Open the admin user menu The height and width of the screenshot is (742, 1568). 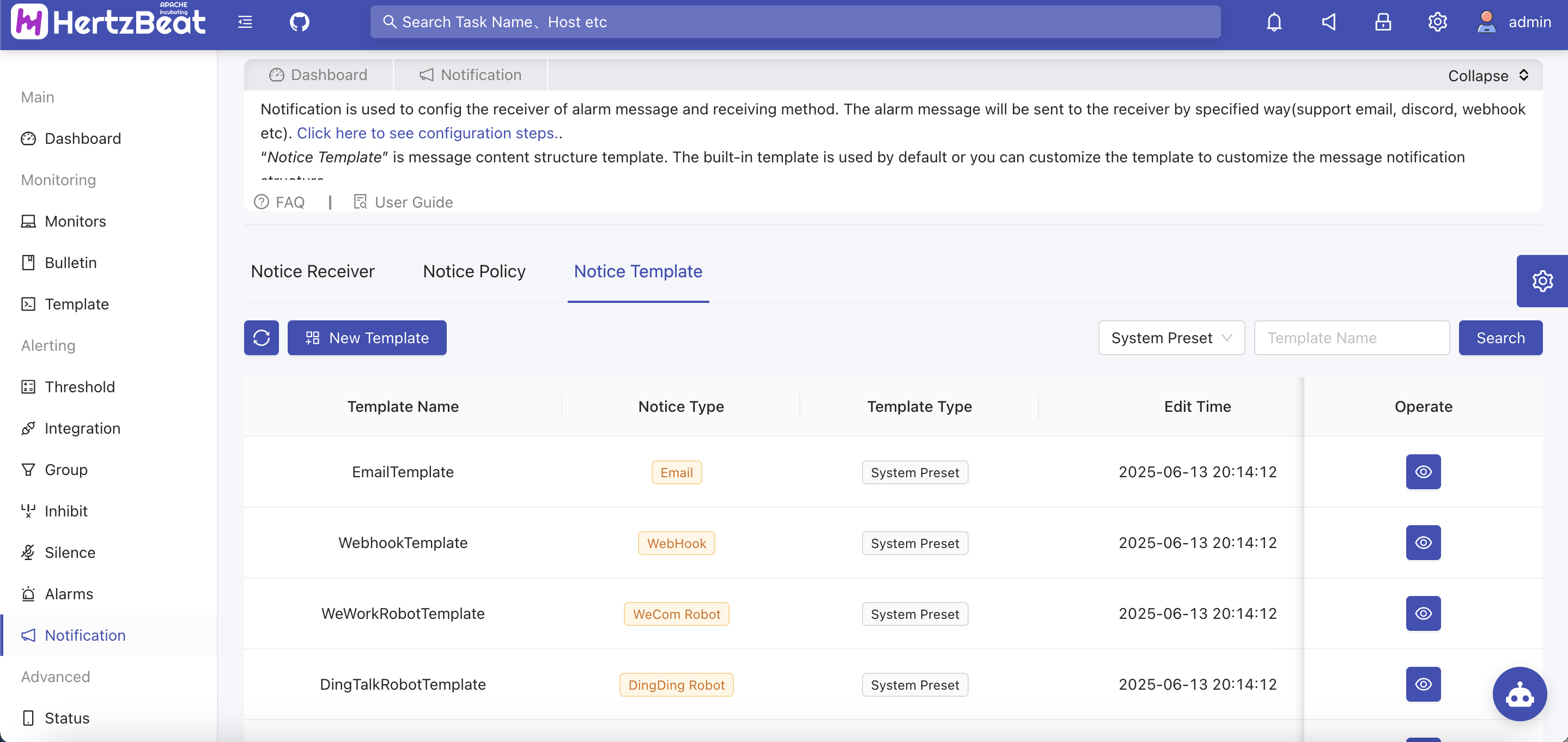point(1514,22)
